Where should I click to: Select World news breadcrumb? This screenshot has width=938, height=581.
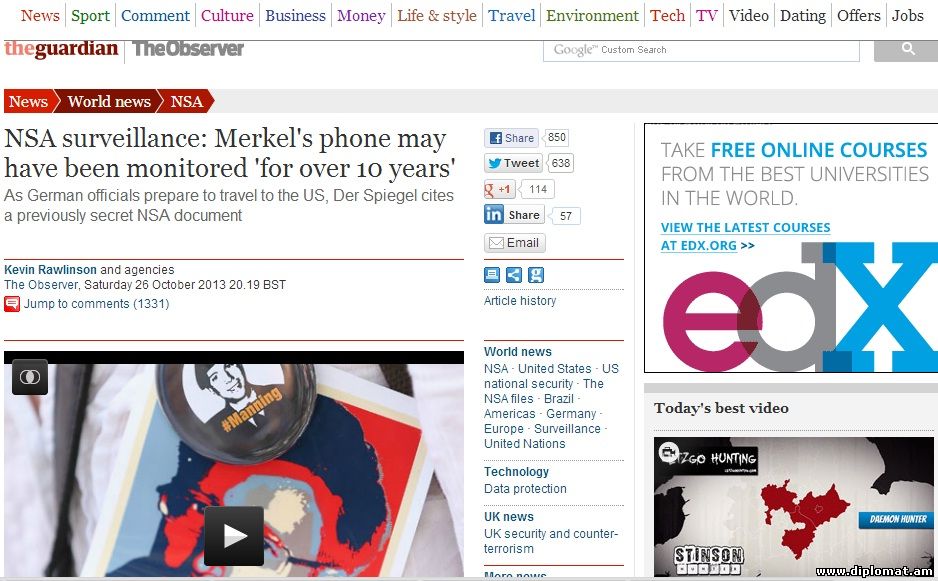pos(109,102)
